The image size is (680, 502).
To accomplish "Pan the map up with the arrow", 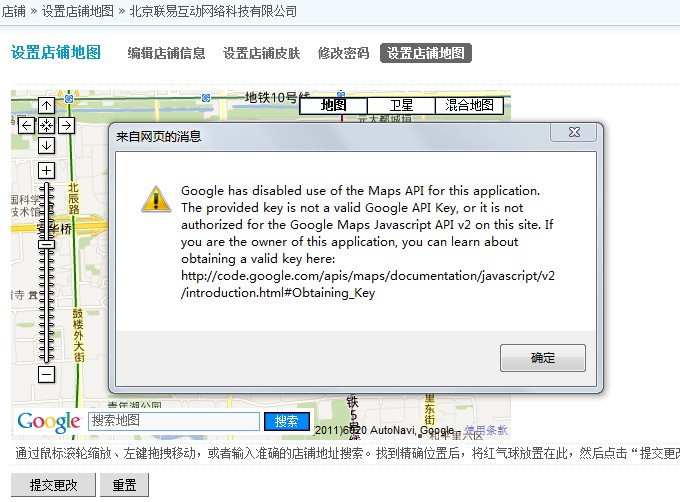I will (46, 105).
